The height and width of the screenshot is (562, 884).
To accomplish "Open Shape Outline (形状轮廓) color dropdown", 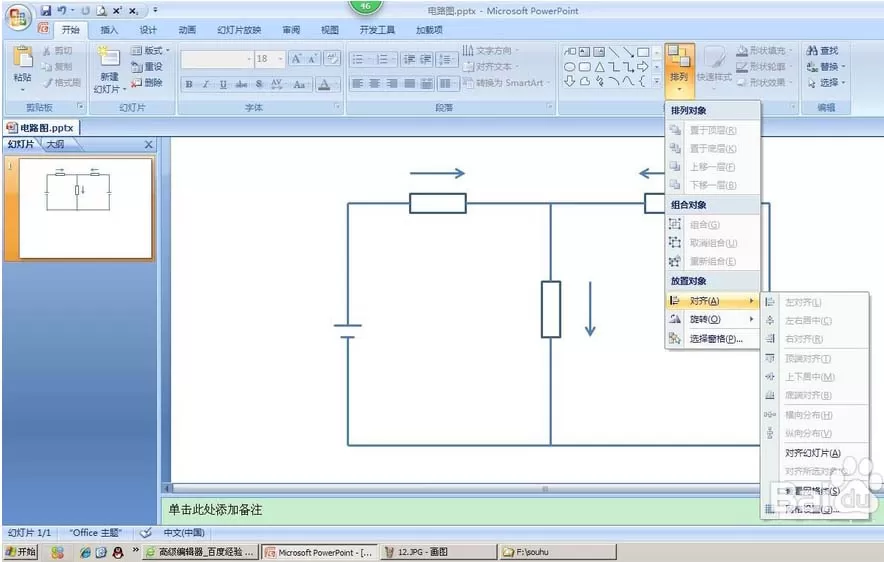I will click(x=764, y=67).
